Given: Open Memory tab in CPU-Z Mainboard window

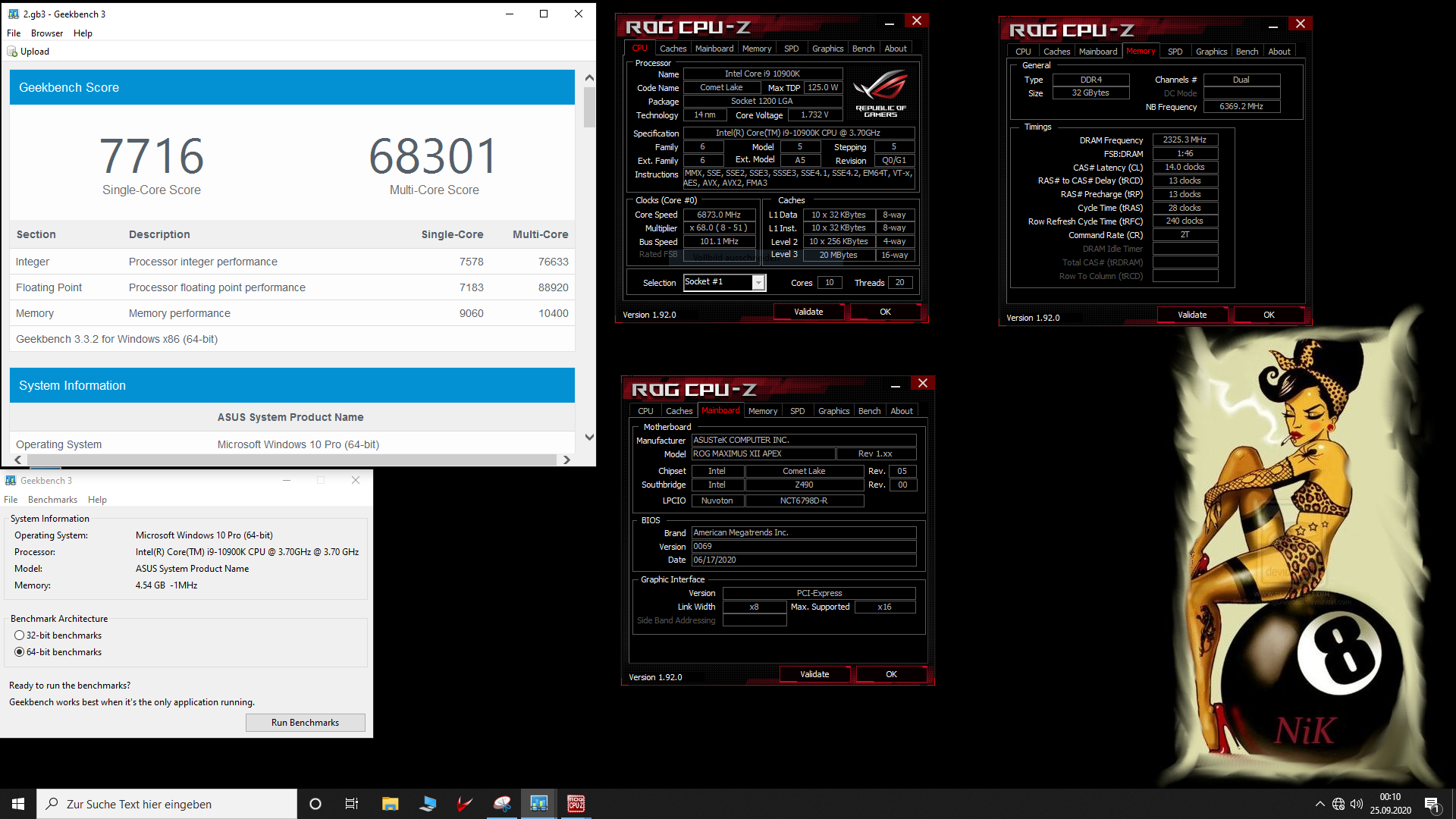Looking at the screenshot, I should pos(763,411).
